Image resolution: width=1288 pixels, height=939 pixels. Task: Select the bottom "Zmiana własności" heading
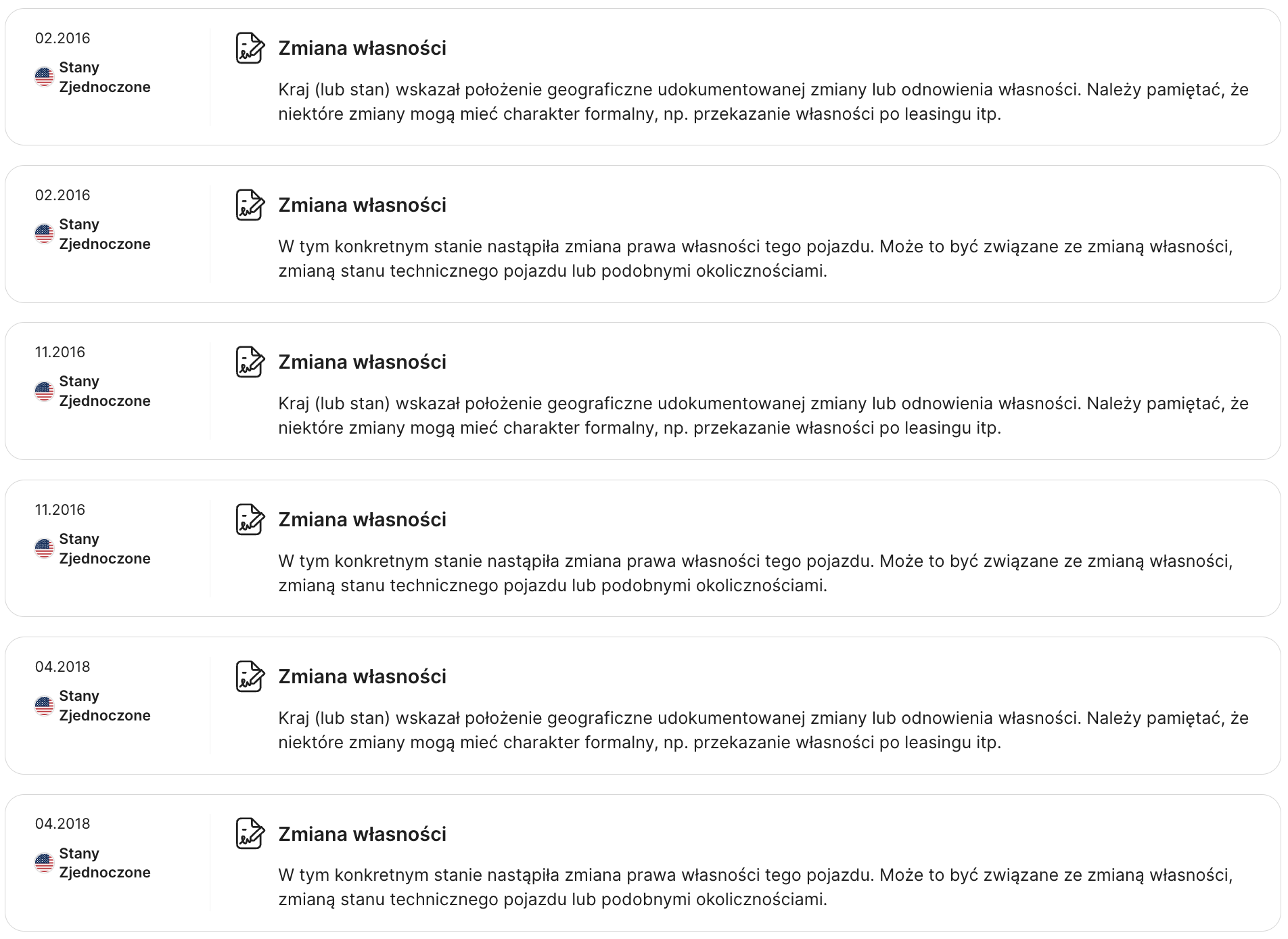362,834
